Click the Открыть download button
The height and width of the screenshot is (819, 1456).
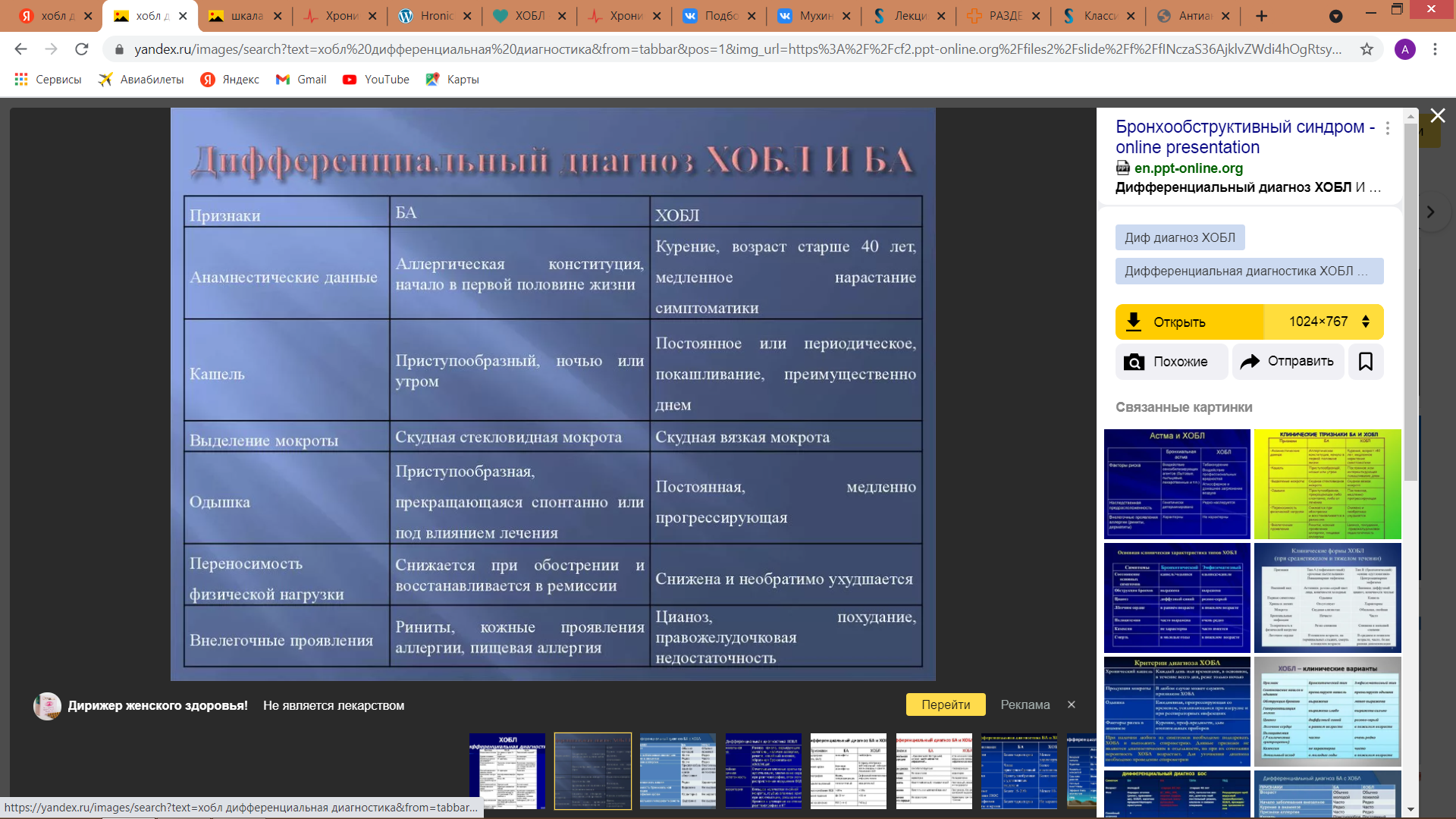(x=1189, y=322)
